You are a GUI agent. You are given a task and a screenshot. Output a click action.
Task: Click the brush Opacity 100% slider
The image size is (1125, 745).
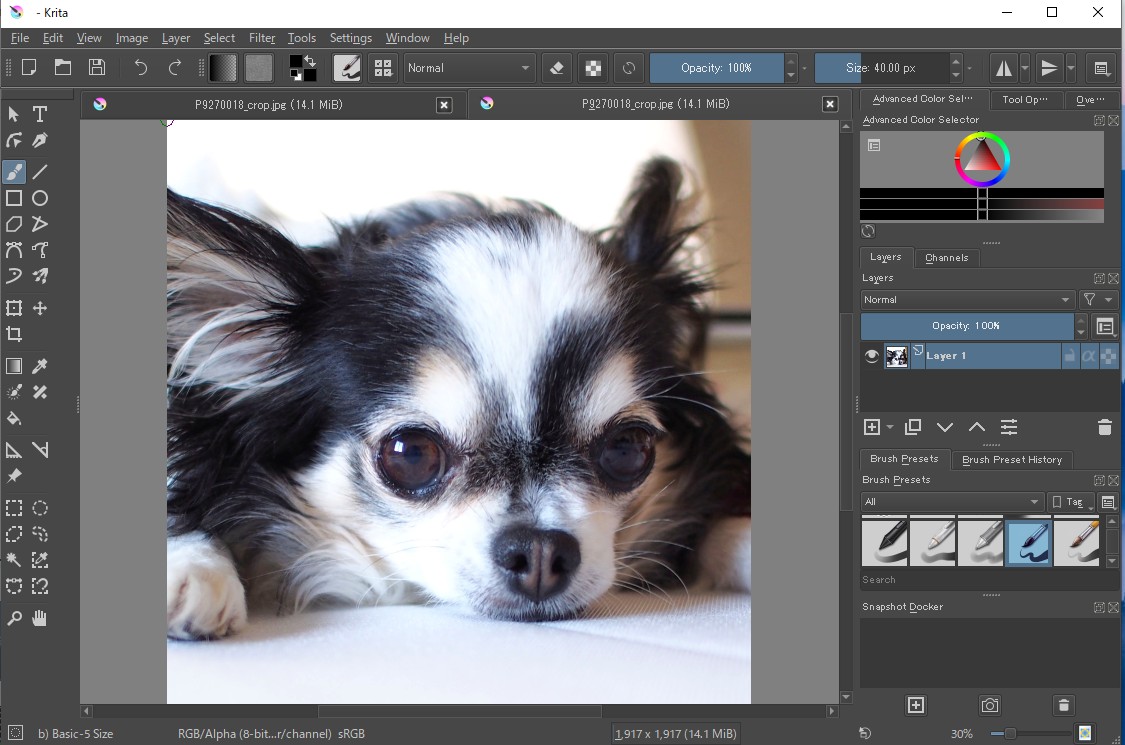pos(716,68)
